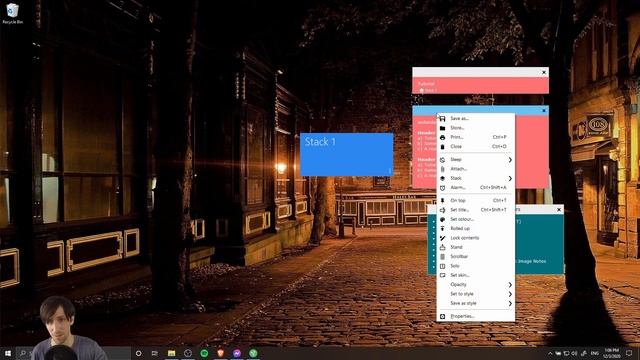The width and height of the screenshot is (640, 360).
Task: Click the Set colour palette icon
Action: (x=442, y=219)
